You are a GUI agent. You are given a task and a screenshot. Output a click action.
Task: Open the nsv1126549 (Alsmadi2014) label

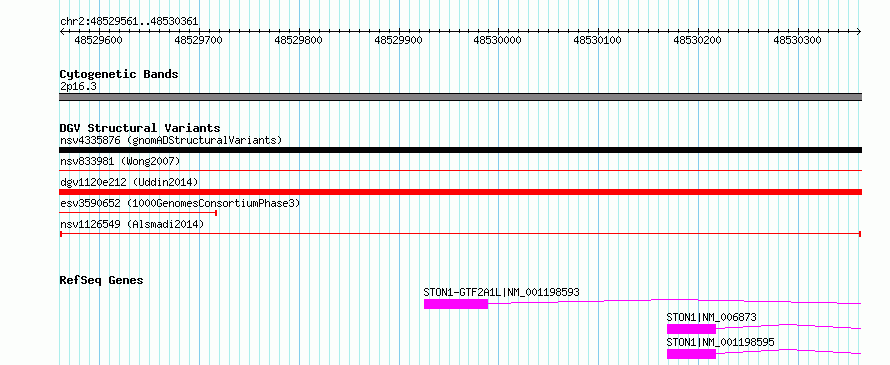(132, 224)
